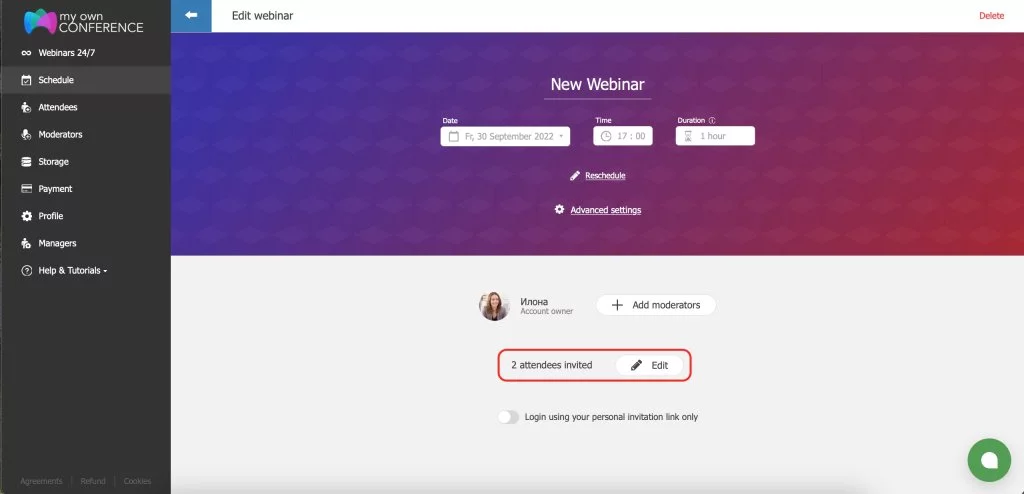Click Edit for invited attendees
The image size is (1024, 494).
pos(649,365)
